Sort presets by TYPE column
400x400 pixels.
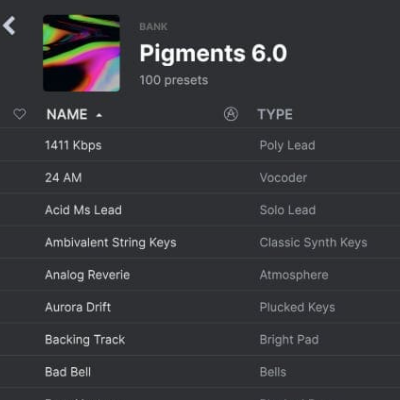[x=275, y=114]
